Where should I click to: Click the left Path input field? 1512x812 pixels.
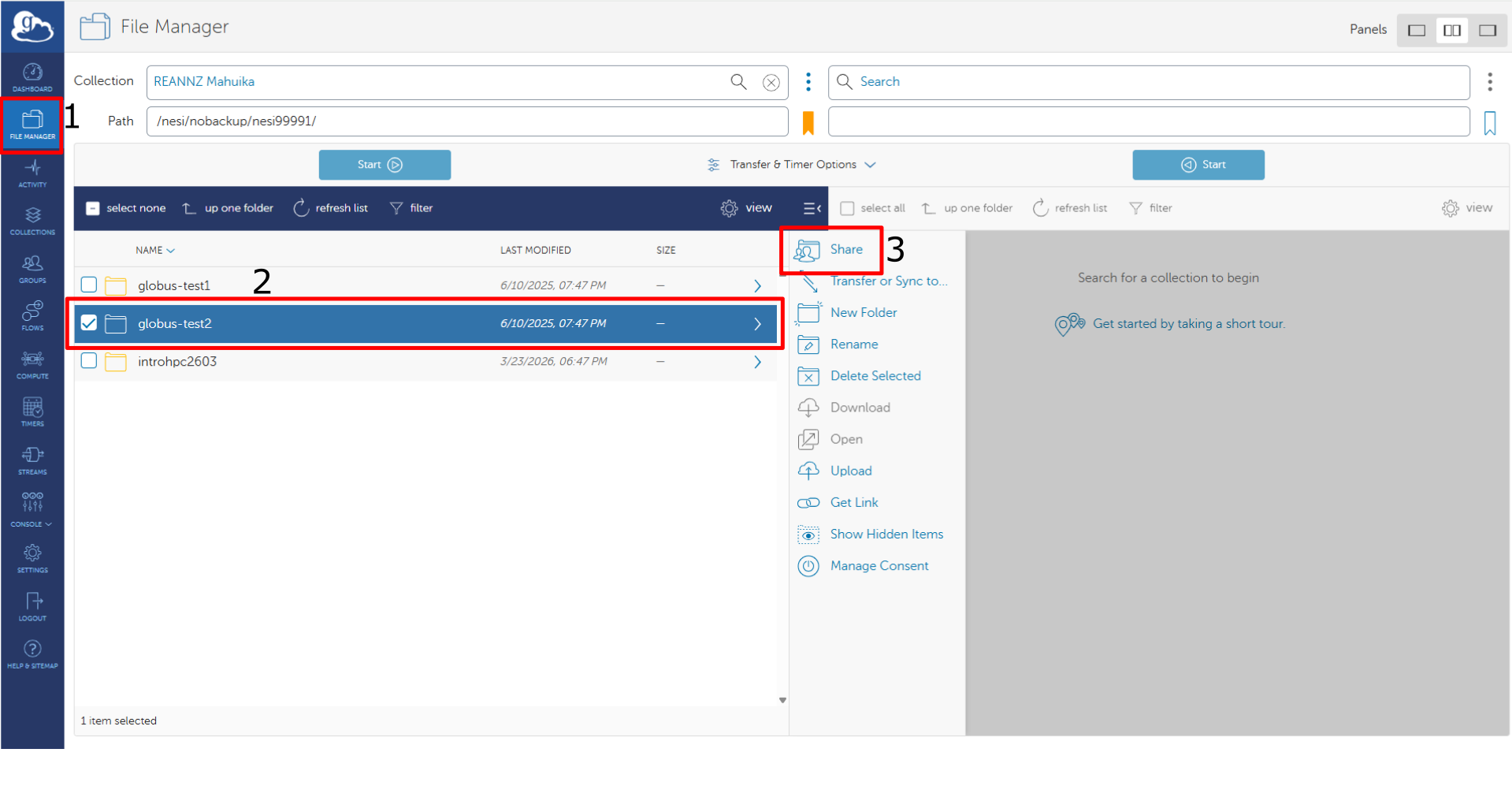tap(467, 121)
